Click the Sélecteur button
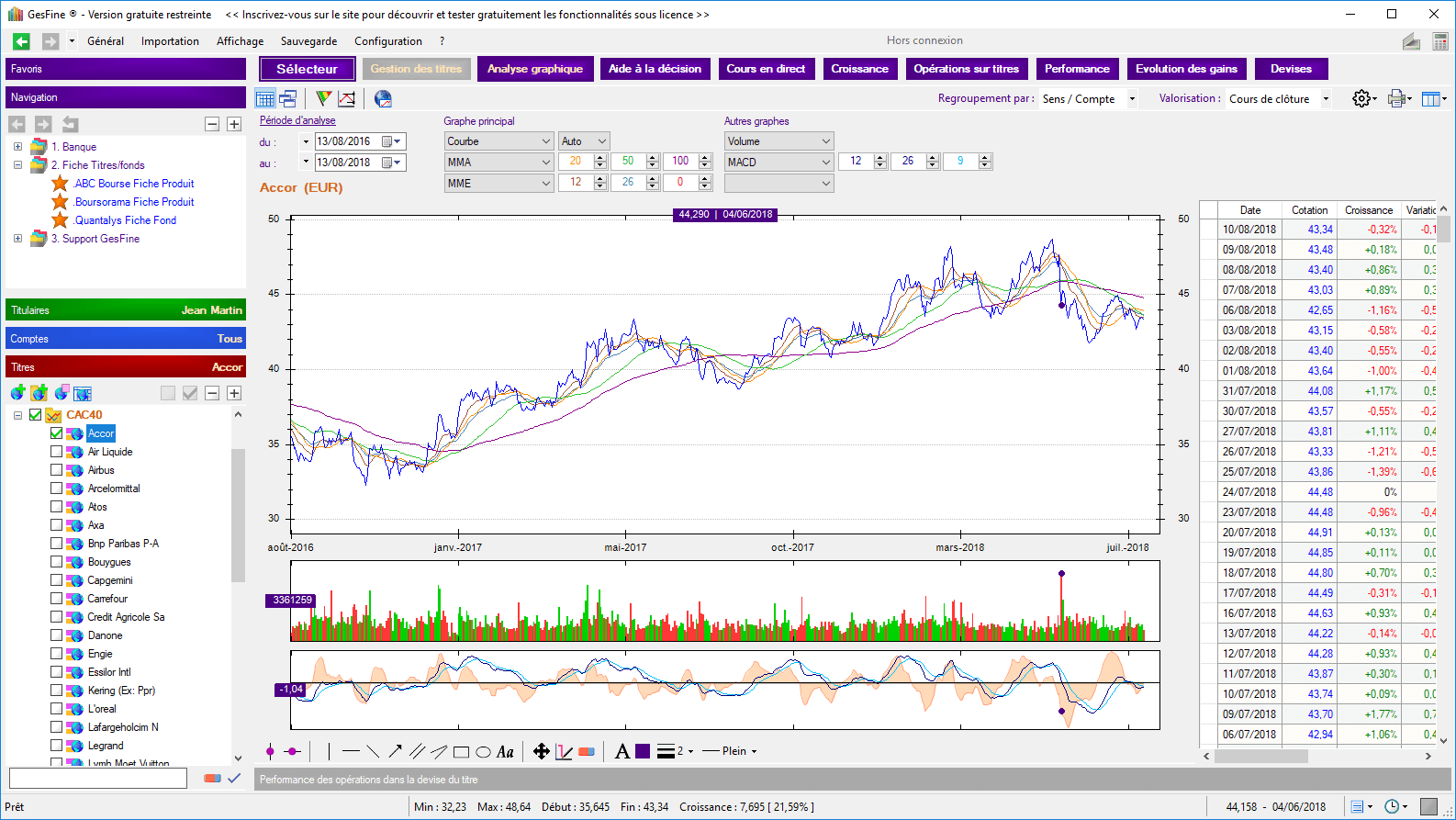The image size is (1456, 820). (x=308, y=69)
